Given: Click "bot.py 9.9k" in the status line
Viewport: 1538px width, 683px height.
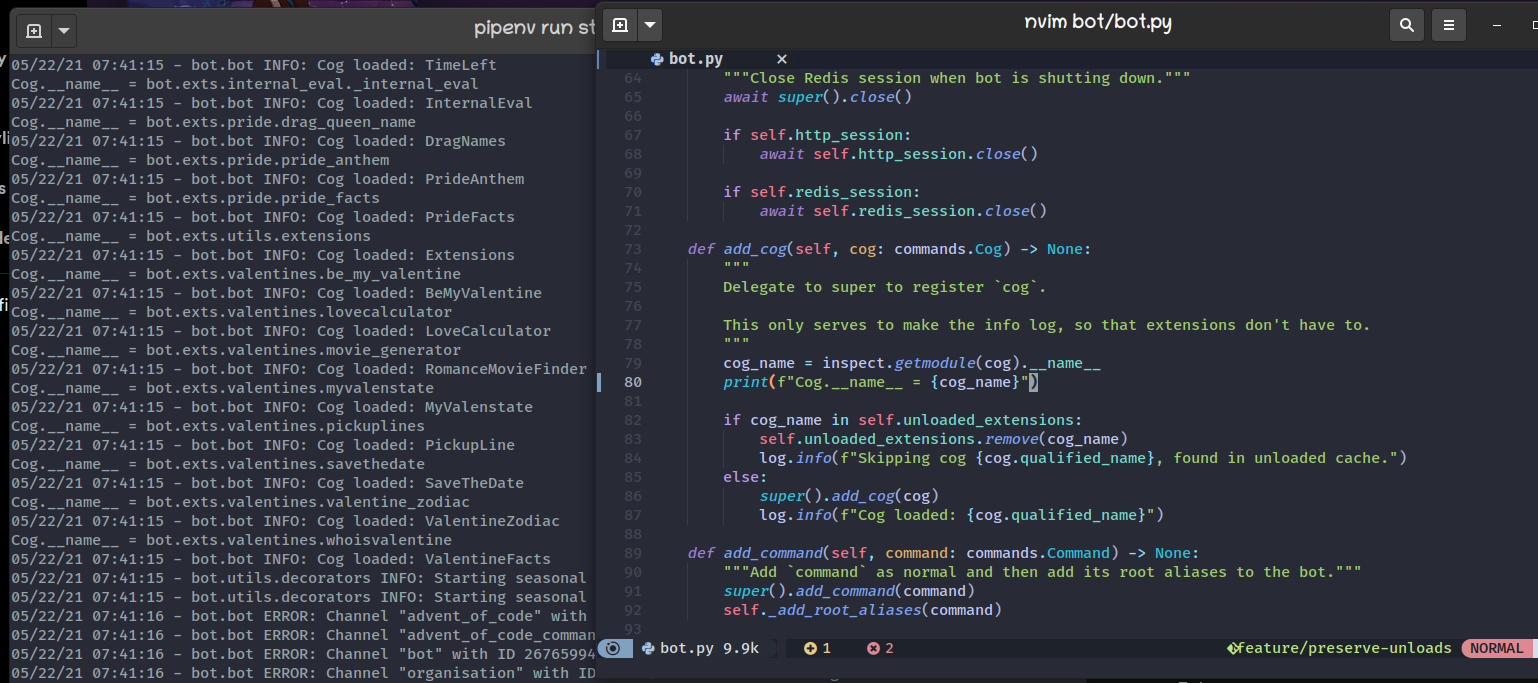Looking at the screenshot, I should 710,648.
